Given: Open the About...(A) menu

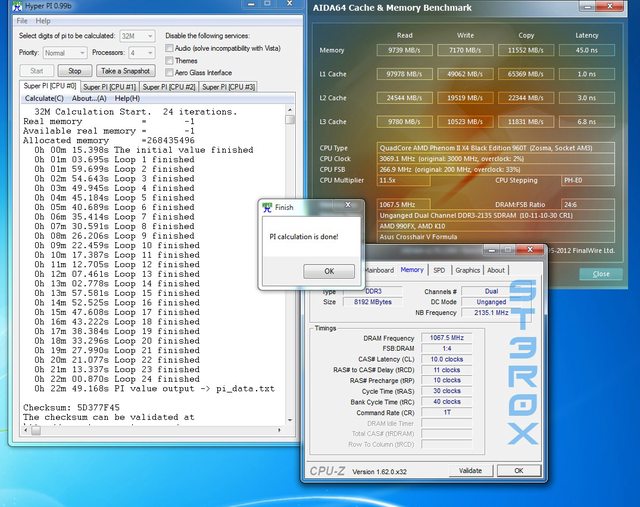Looking at the screenshot, I should pos(89,98).
